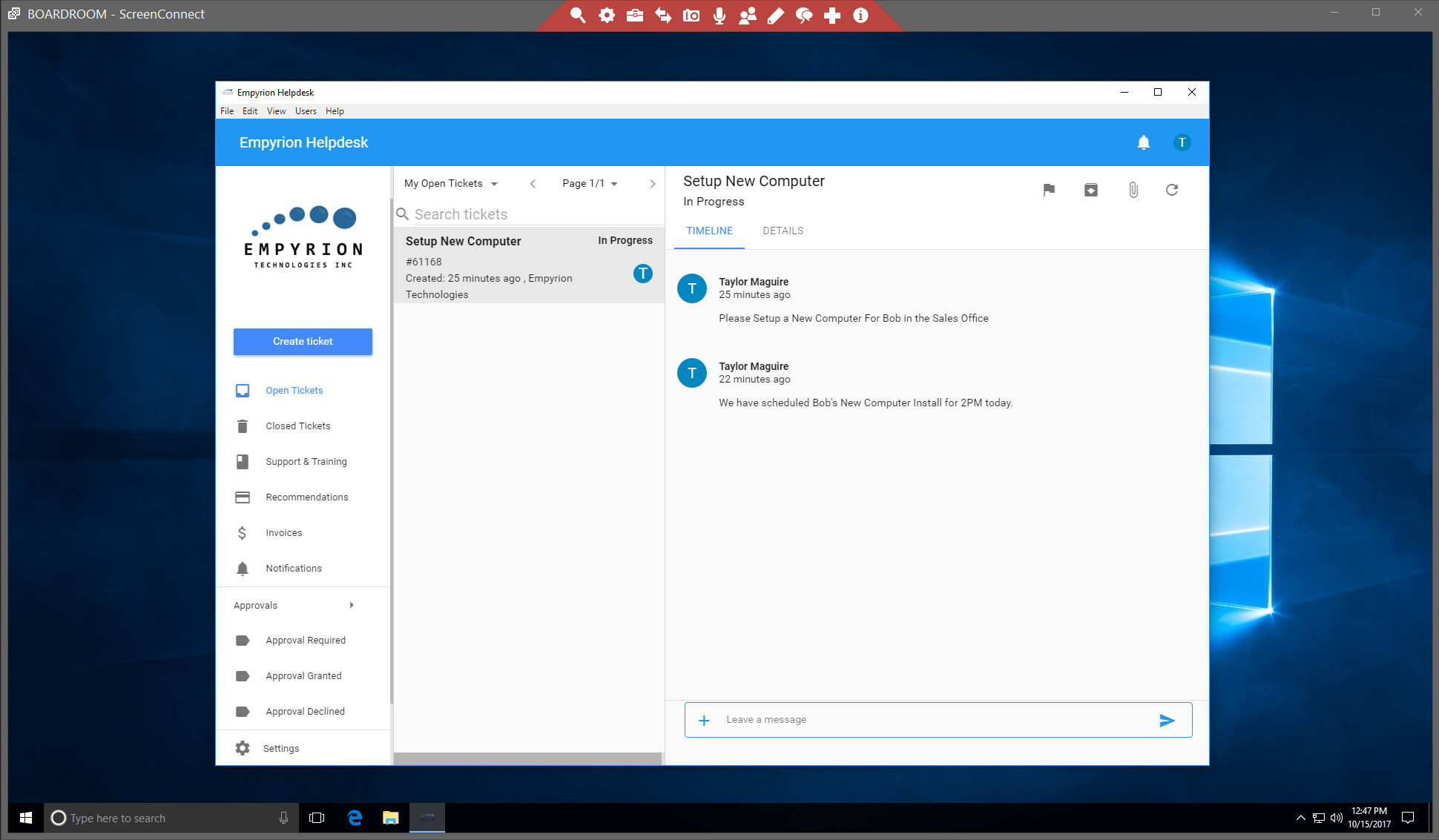Click the Search tickets input field
The height and width of the screenshot is (840, 1439).
537,214
